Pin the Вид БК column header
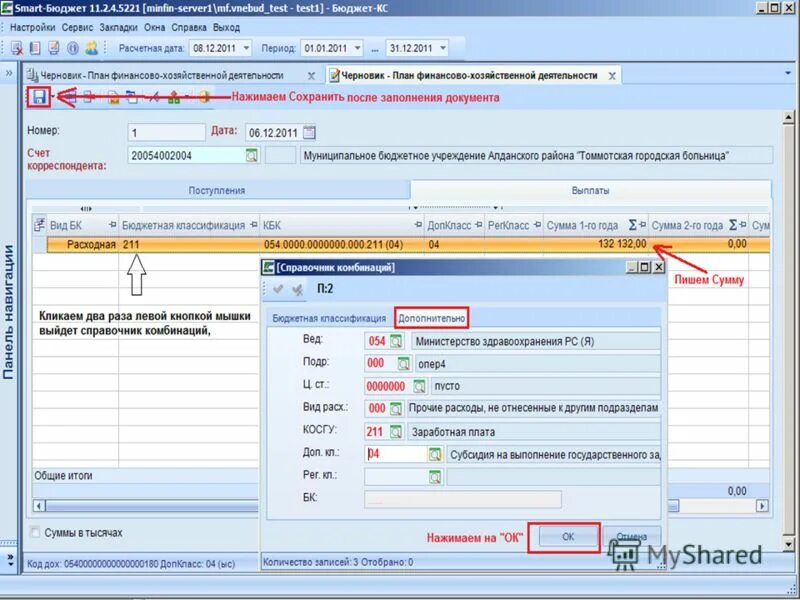800x600 pixels. pos(113,225)
